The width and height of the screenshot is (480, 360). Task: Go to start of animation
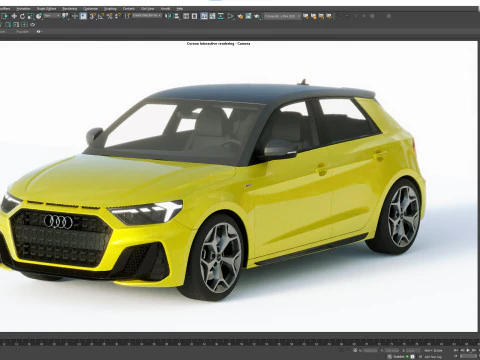(456, 350)
